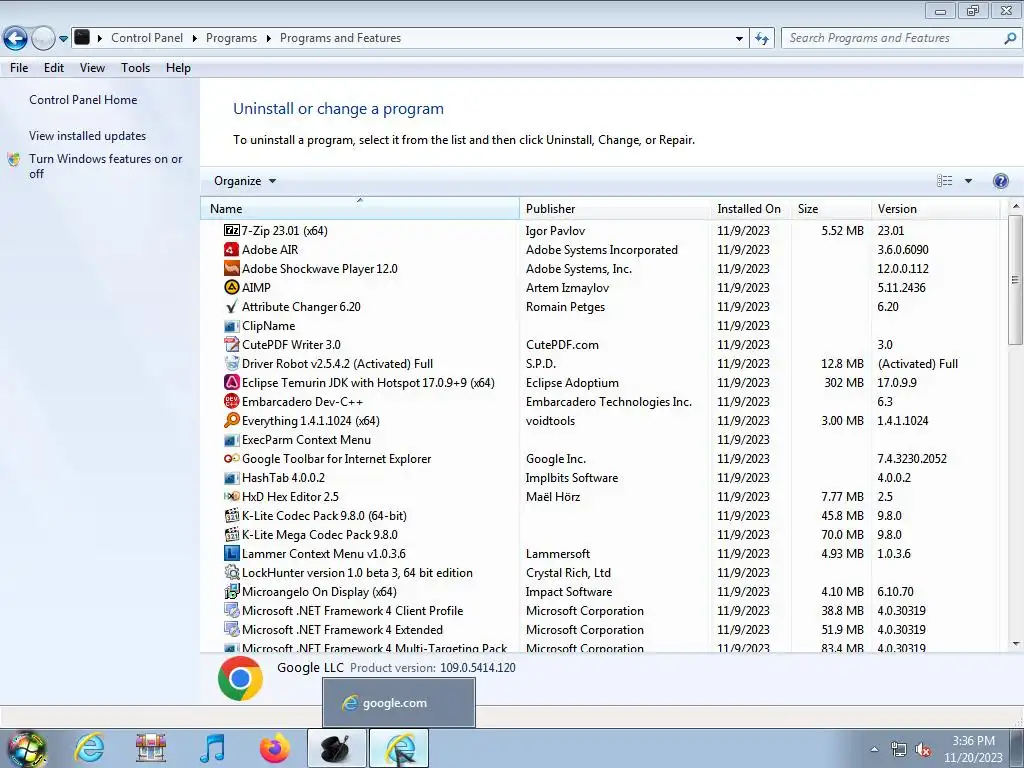Click the Embarcadero Dev-C++ icon
The image size is (1024, 768).
(x=231, y=401)
